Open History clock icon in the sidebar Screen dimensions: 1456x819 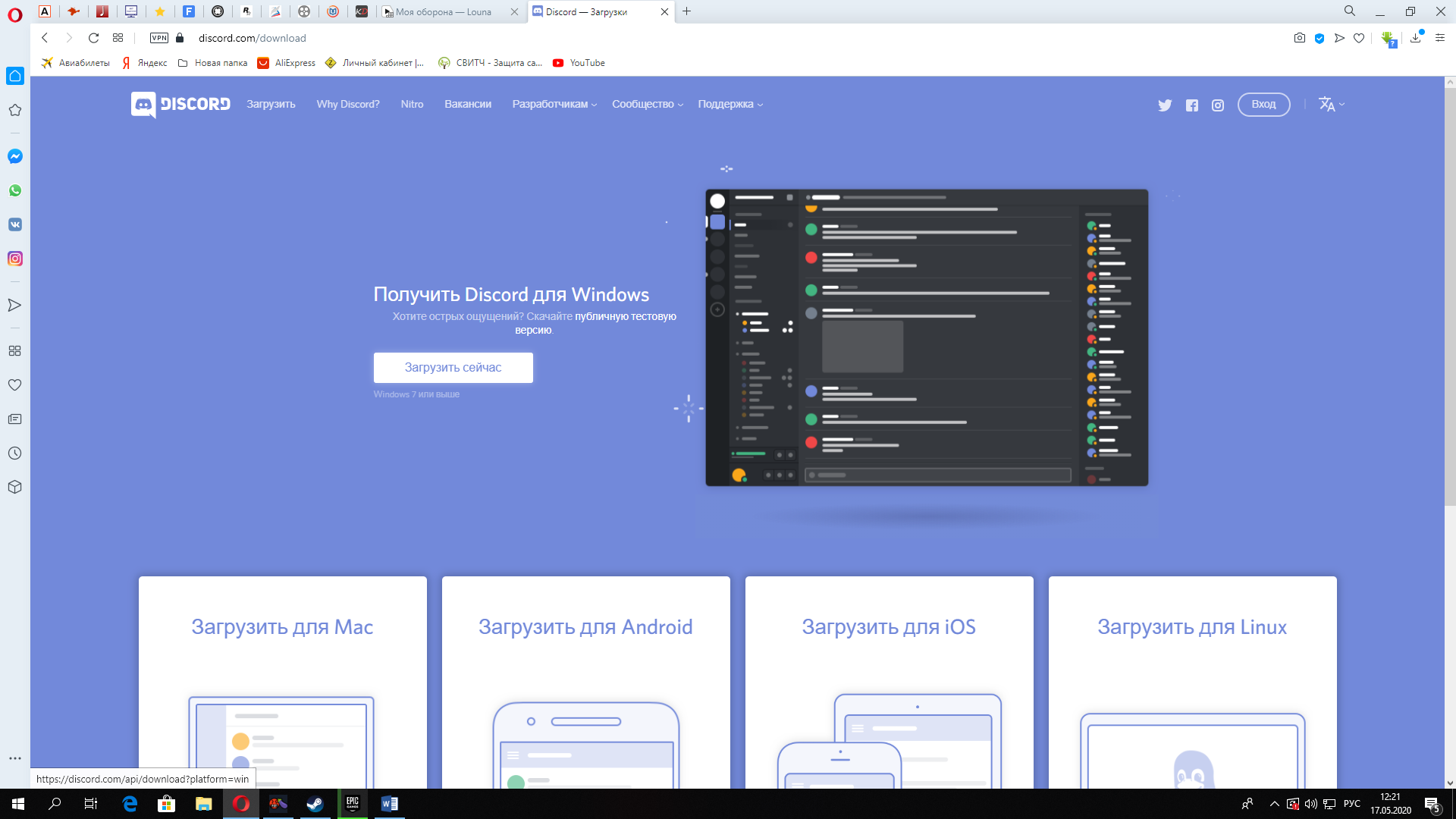click(14, 453)
